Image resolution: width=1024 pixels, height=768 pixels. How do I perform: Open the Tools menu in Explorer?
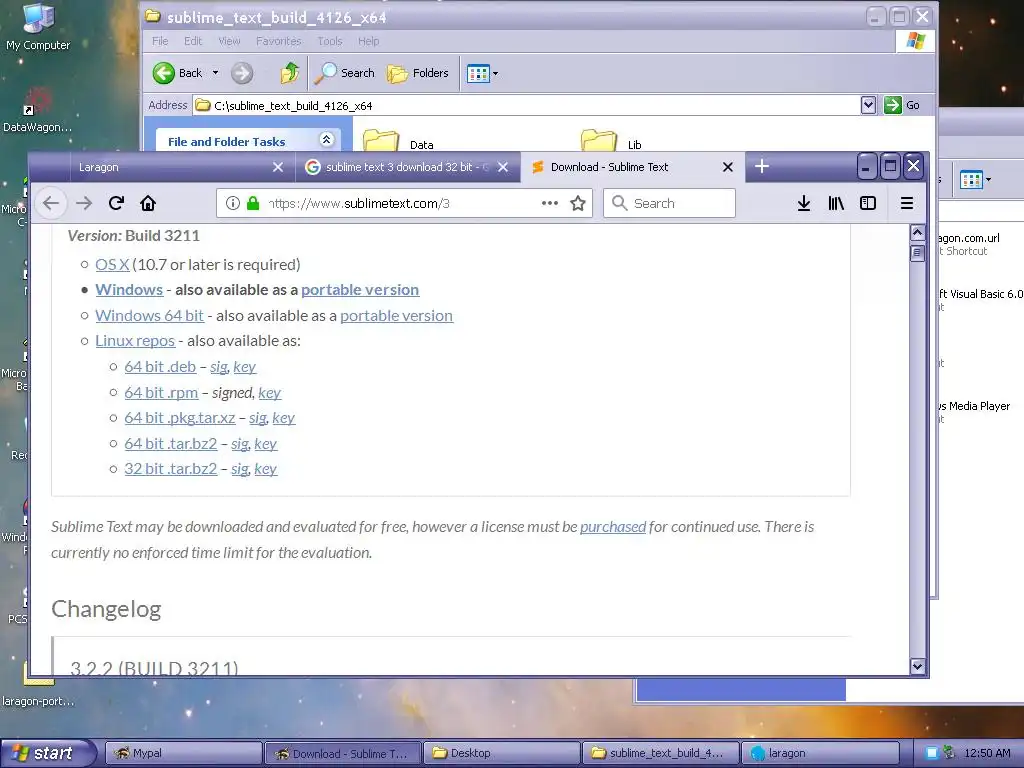click(x=330, y=41)
